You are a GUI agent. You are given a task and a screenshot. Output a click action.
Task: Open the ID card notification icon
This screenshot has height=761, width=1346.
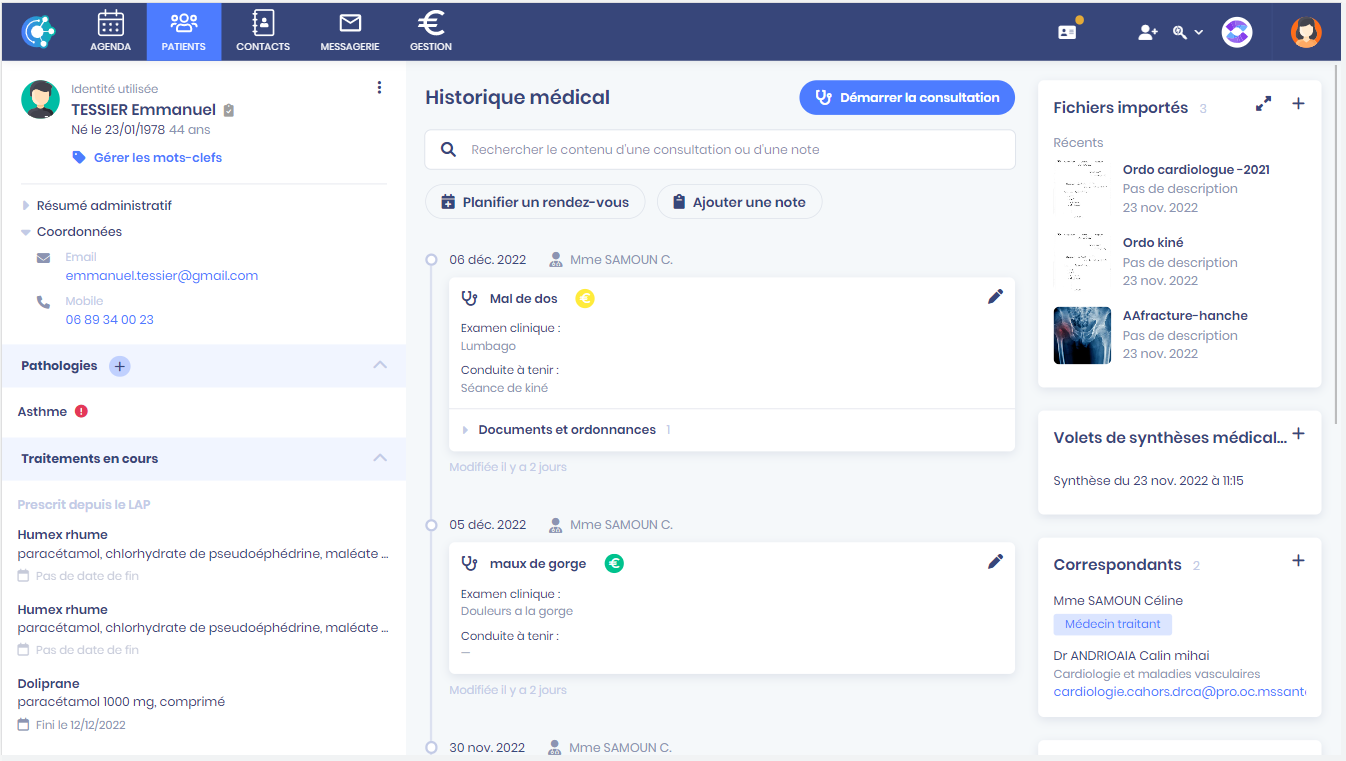(x=1067, y=32)
